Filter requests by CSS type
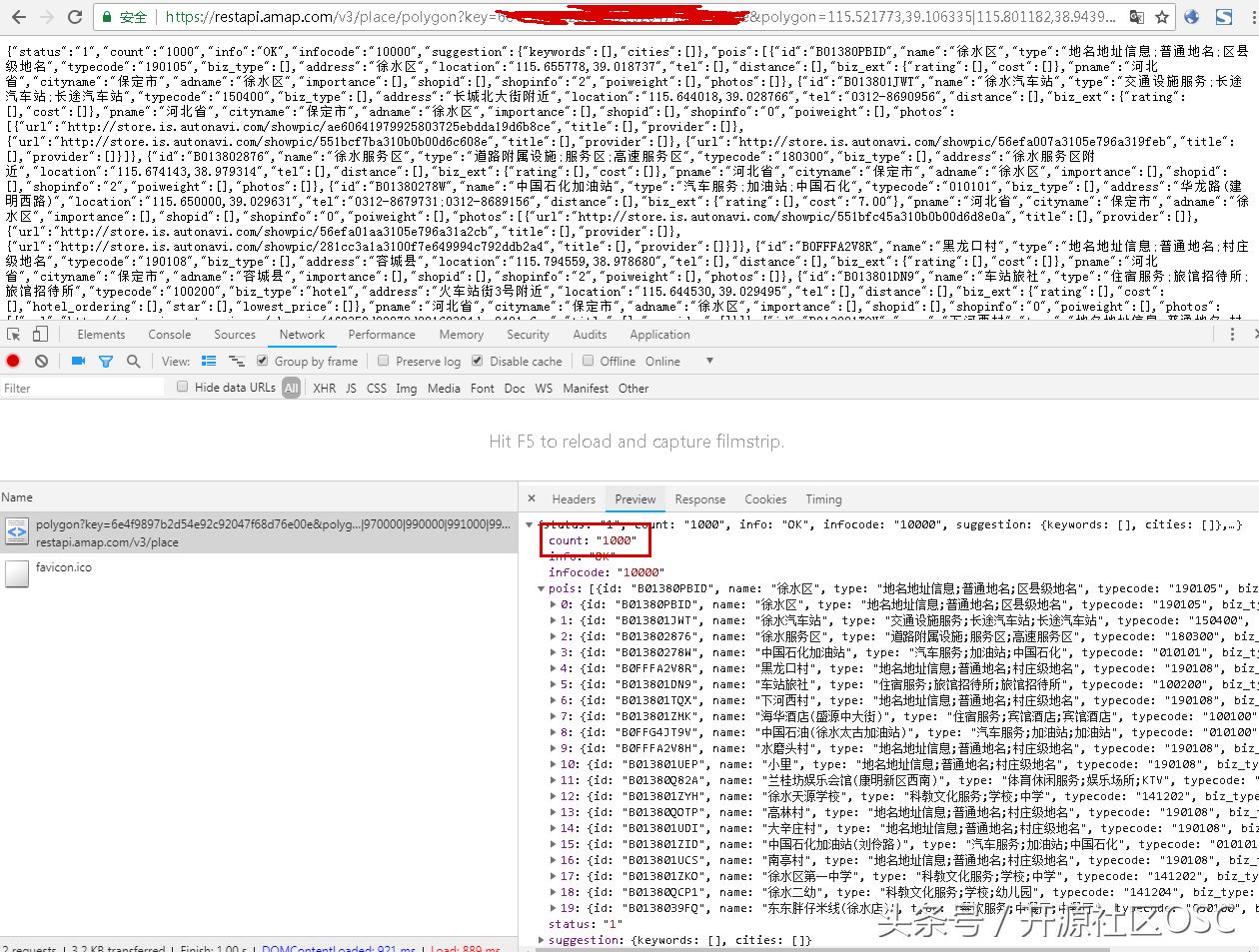This screenshot has height=952, width=1259. (x=377, y=388)
